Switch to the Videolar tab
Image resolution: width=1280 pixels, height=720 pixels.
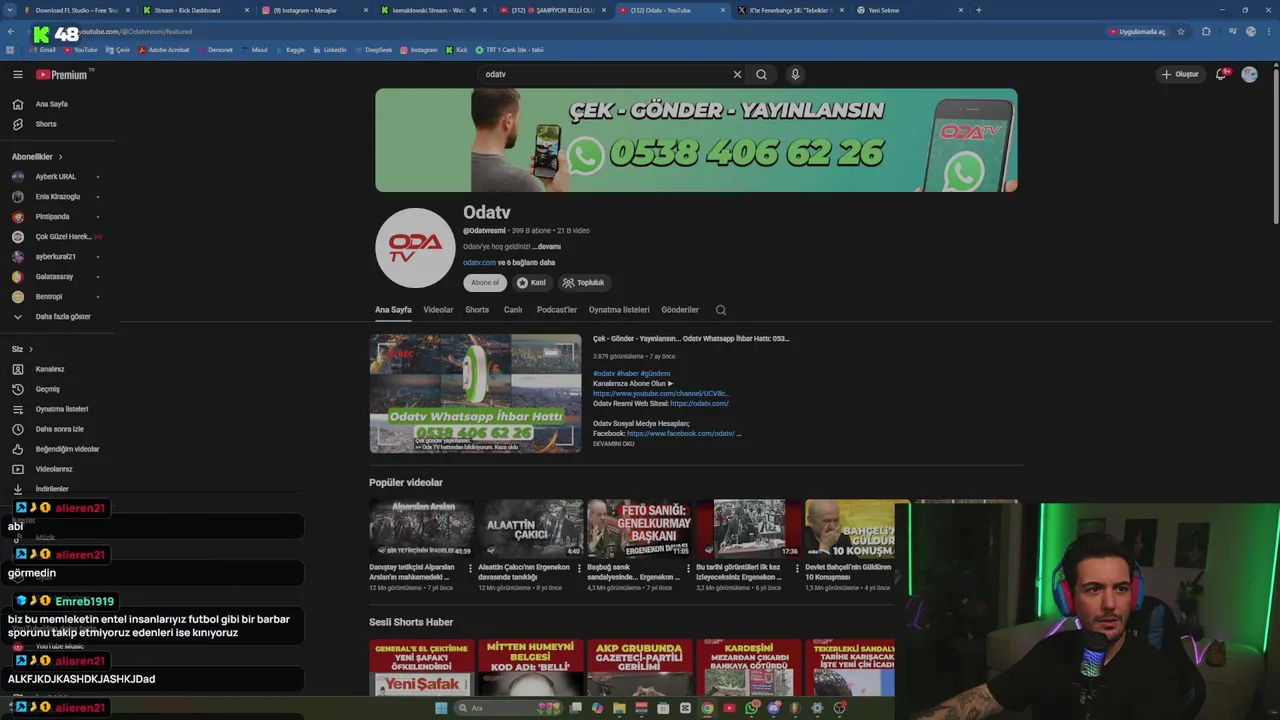[438, 310]
